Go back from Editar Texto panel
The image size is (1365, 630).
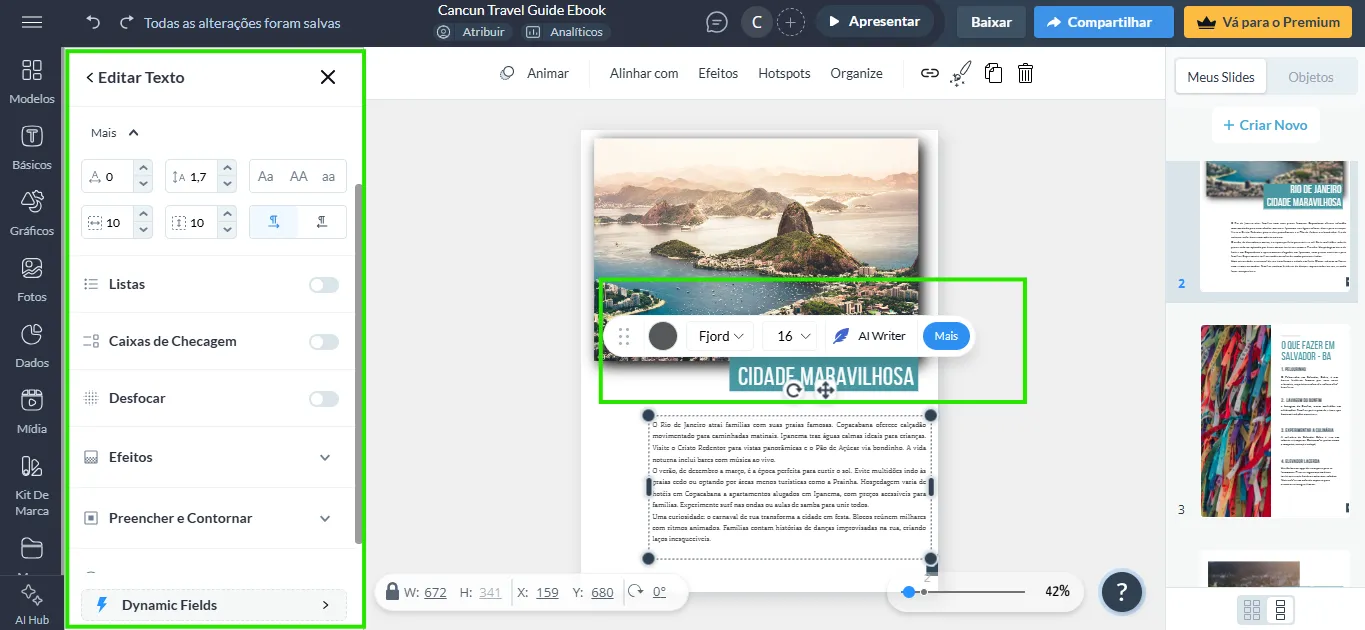pos(90,77)
